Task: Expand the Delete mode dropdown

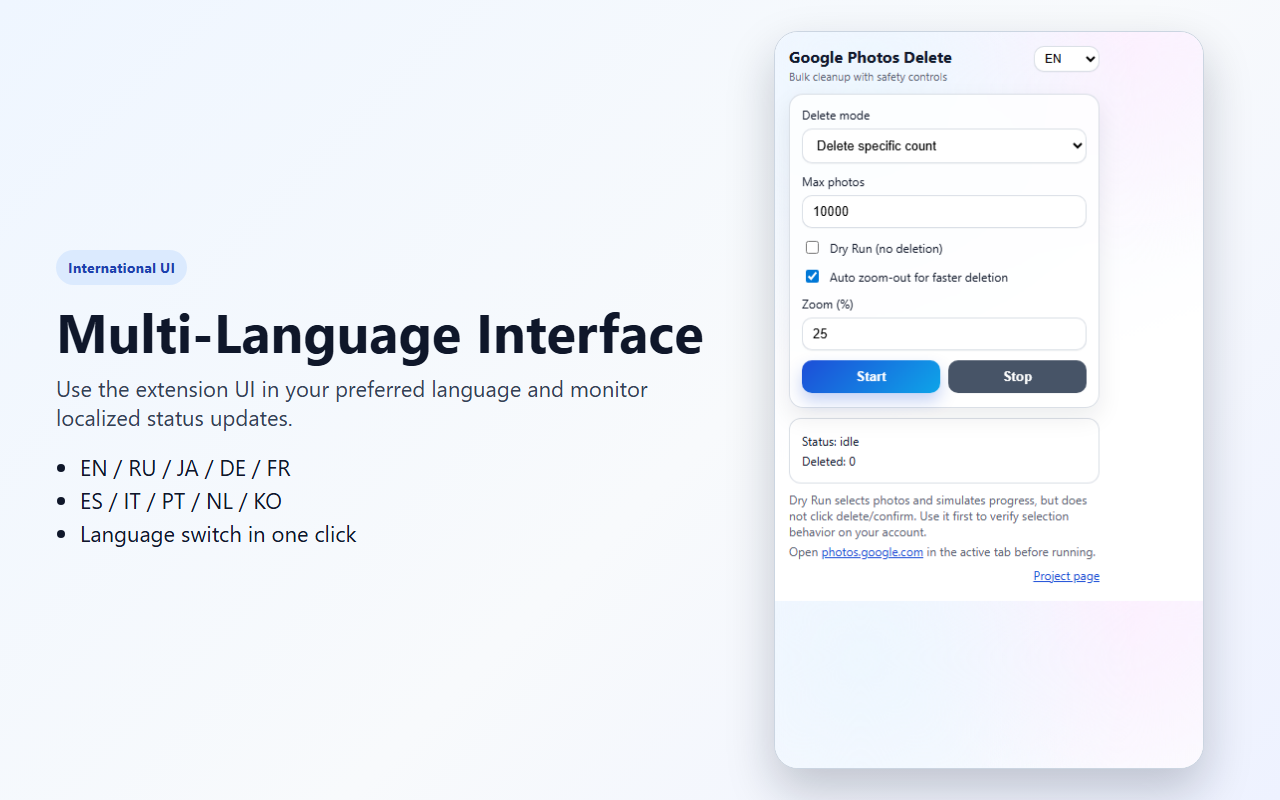Action: (944, 146)
